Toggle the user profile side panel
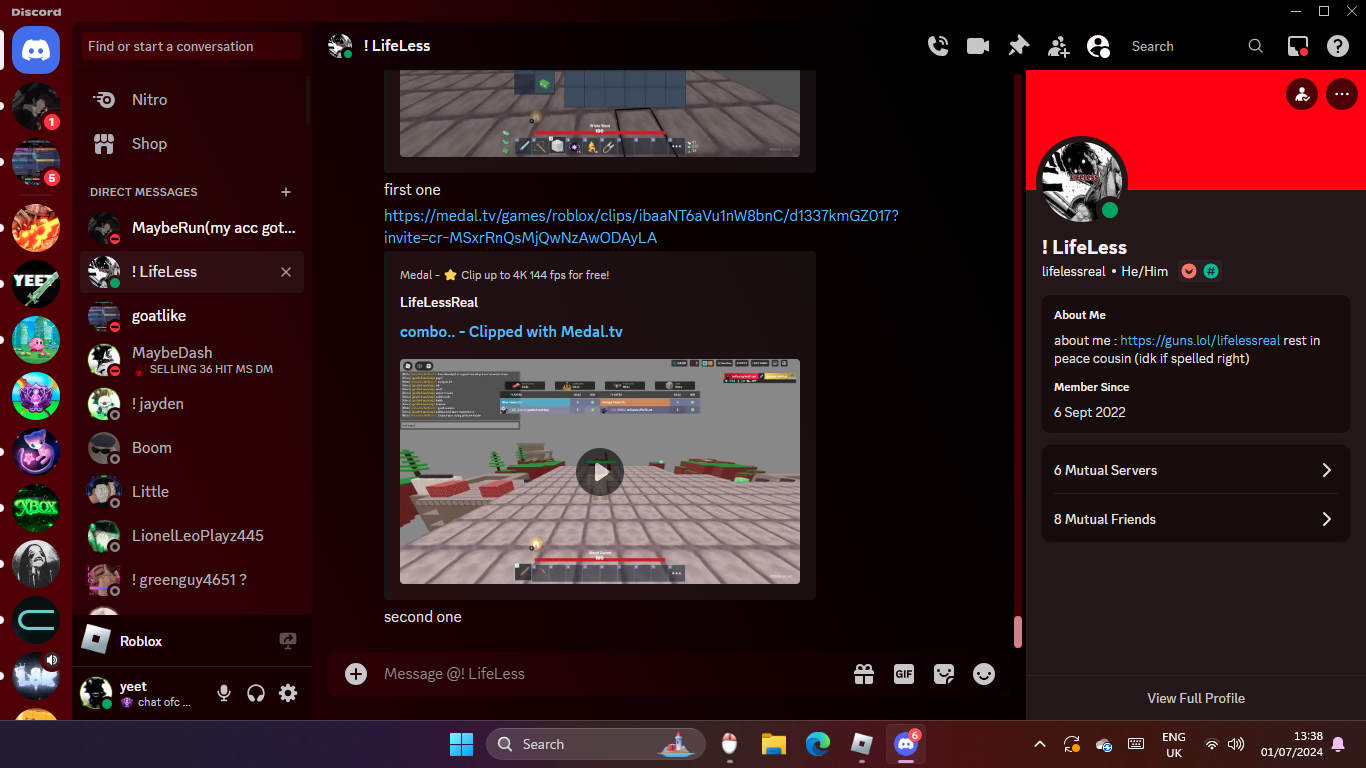Viewport: 1366px width, 768px height. tap(1098, 46)
